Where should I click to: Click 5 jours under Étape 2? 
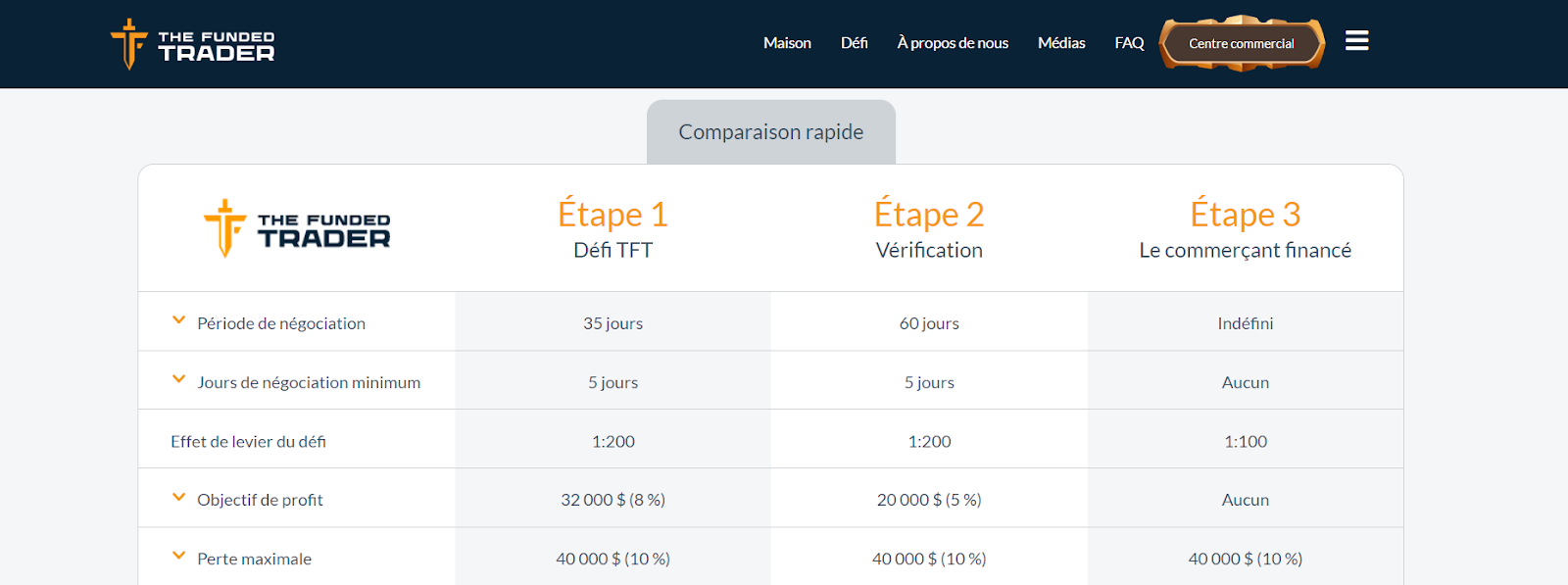point(929,382)
